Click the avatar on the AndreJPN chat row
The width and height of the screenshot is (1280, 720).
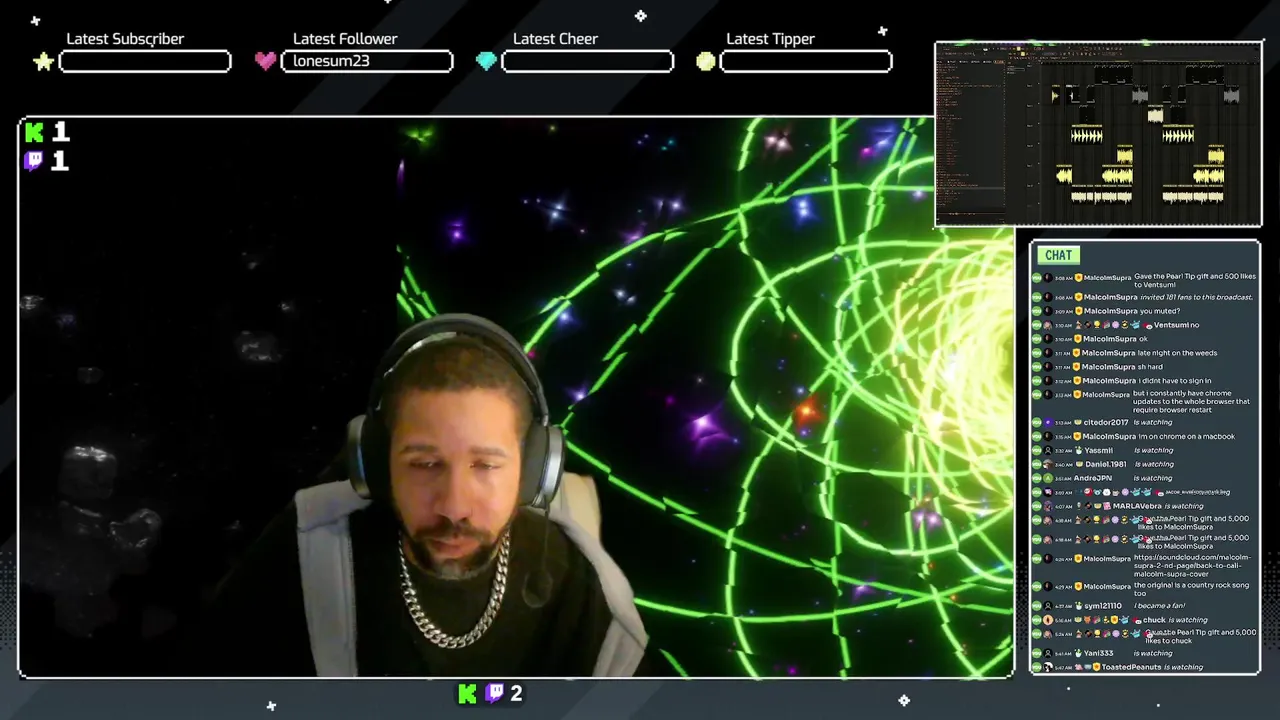pyautogui.click(x=1047, y=478)
